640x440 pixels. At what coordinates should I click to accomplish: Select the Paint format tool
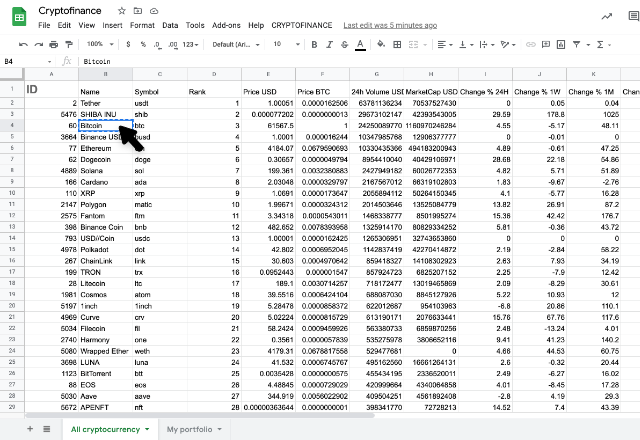69,44
